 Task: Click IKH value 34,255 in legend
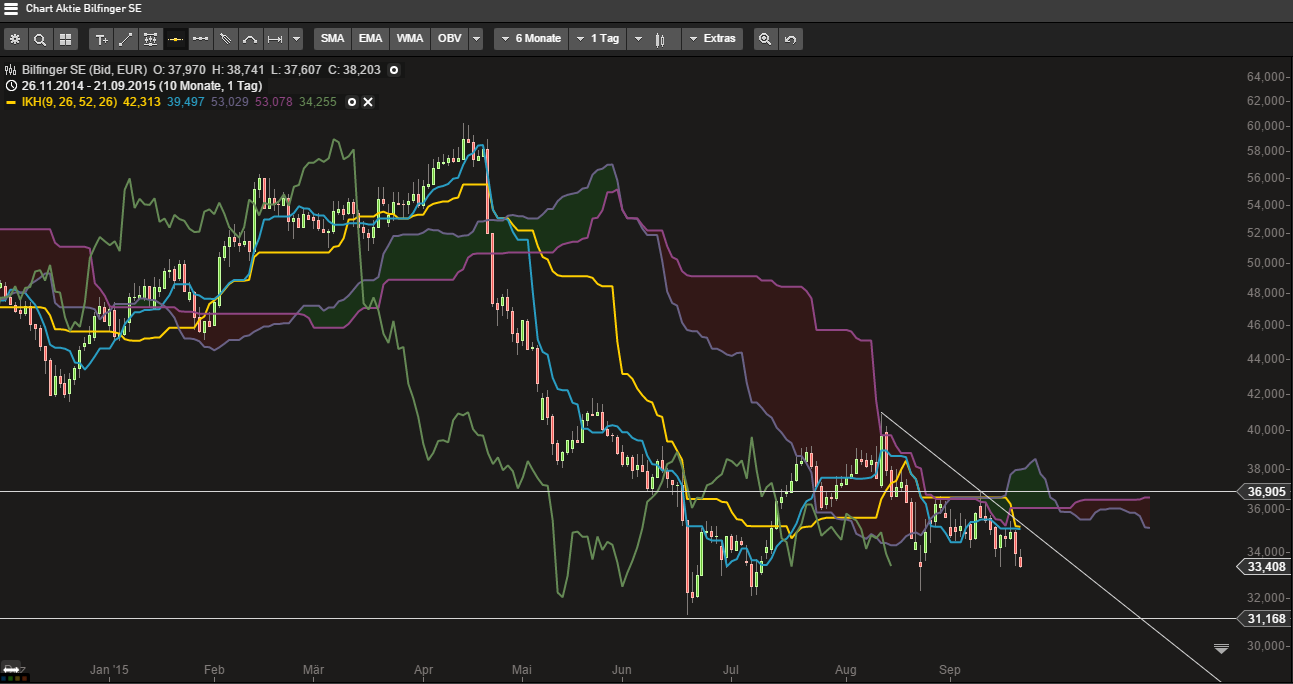(317, 102)
